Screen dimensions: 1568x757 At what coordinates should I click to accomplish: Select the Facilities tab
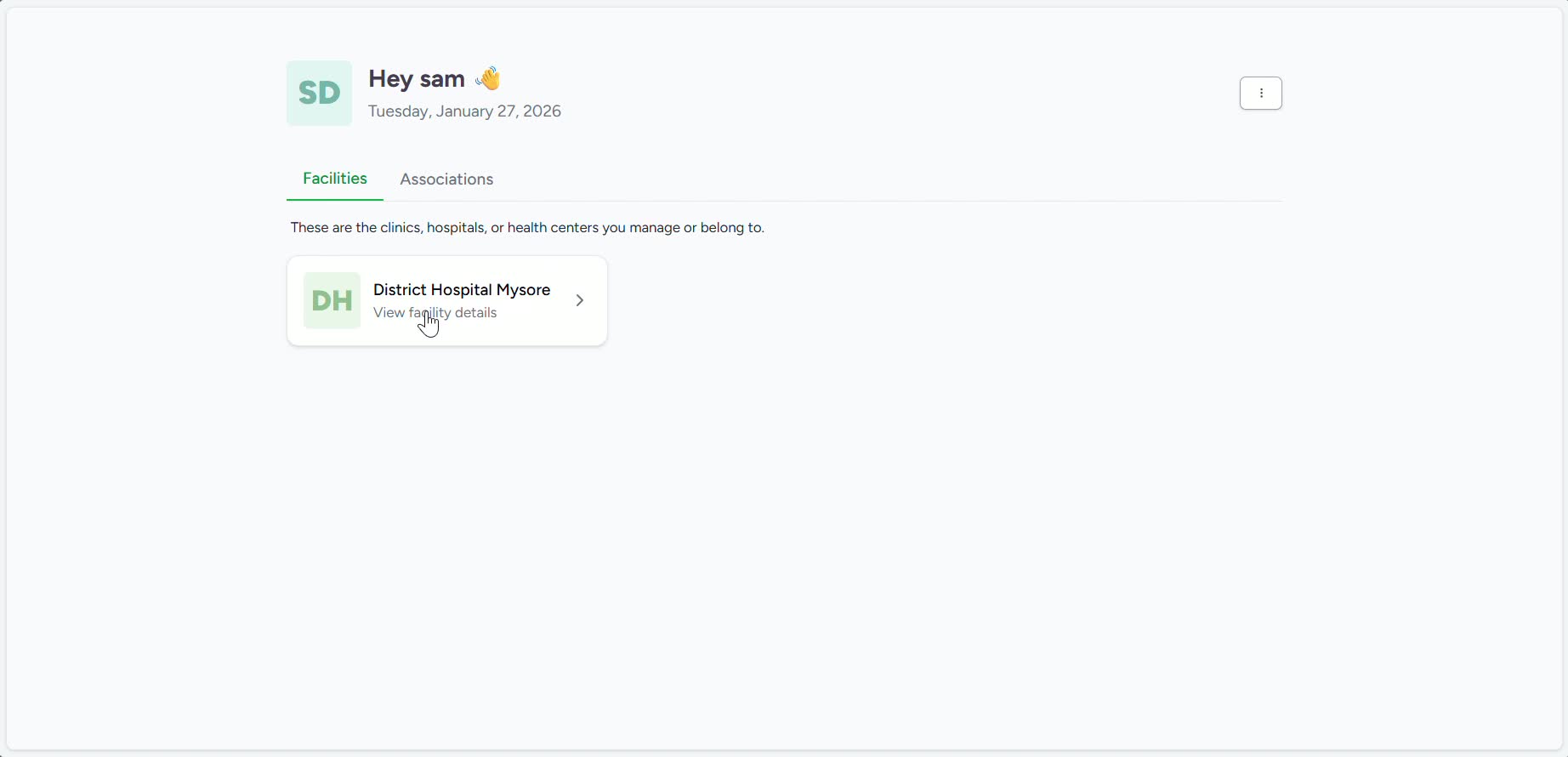tap(335, 179)
